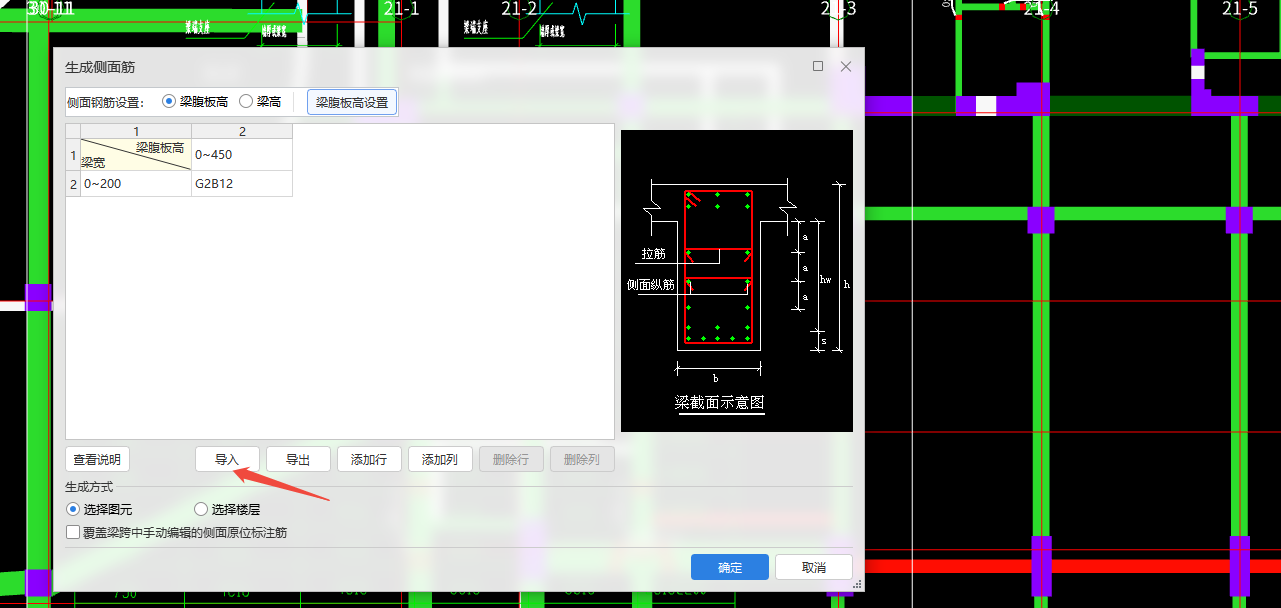Open the 梁腹板高设置 configuration
Viewport: 1281px width, 608px height.
coord(351,101)
